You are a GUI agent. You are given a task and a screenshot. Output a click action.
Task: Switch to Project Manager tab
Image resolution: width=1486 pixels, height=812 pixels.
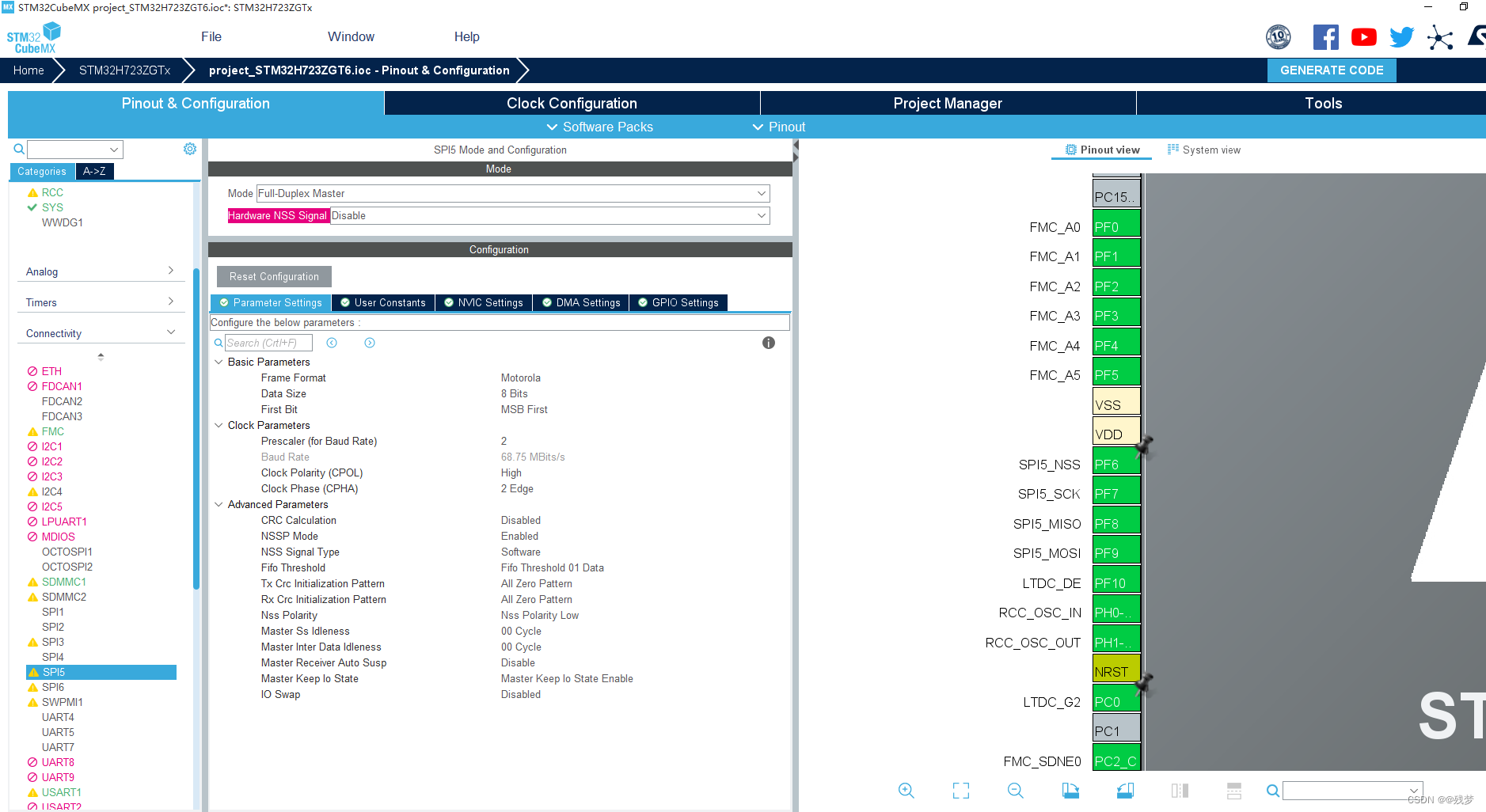948,103
